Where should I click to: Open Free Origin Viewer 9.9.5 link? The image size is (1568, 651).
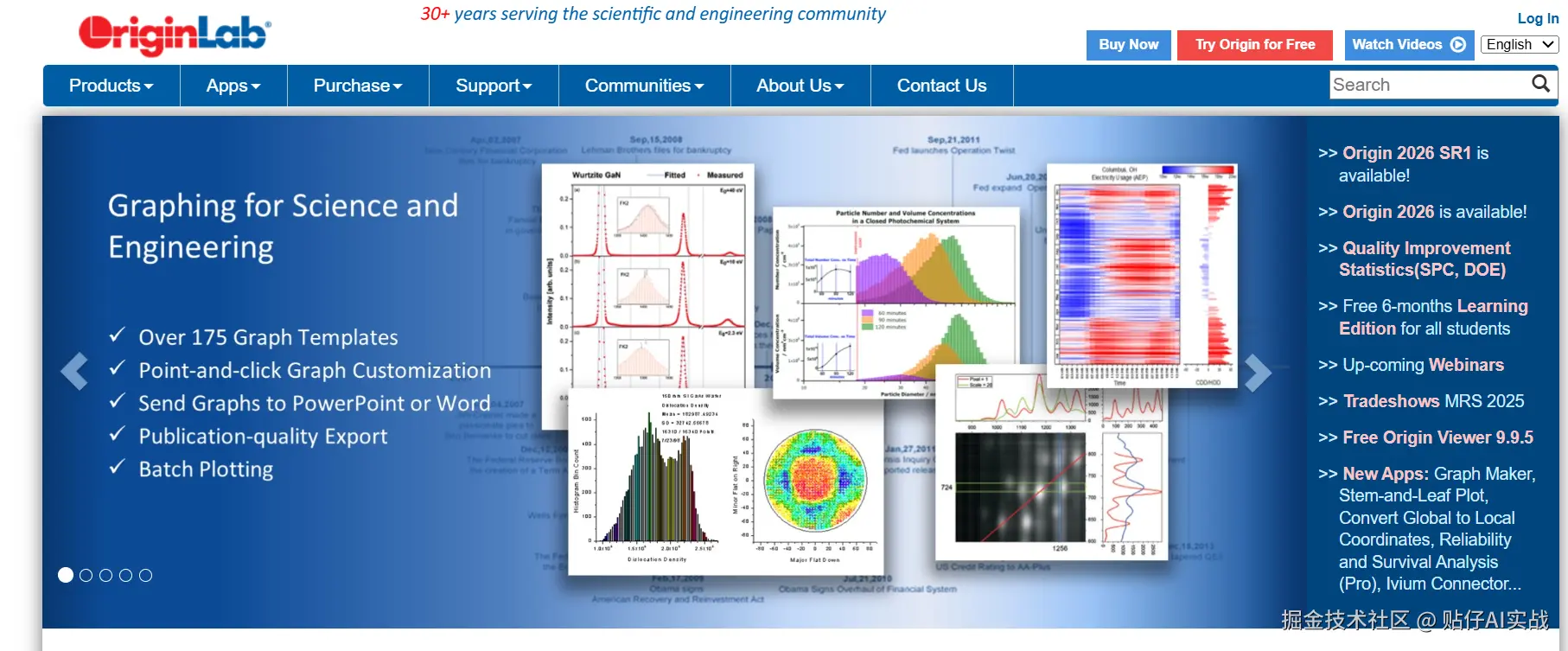click(x=1437, y=437)
